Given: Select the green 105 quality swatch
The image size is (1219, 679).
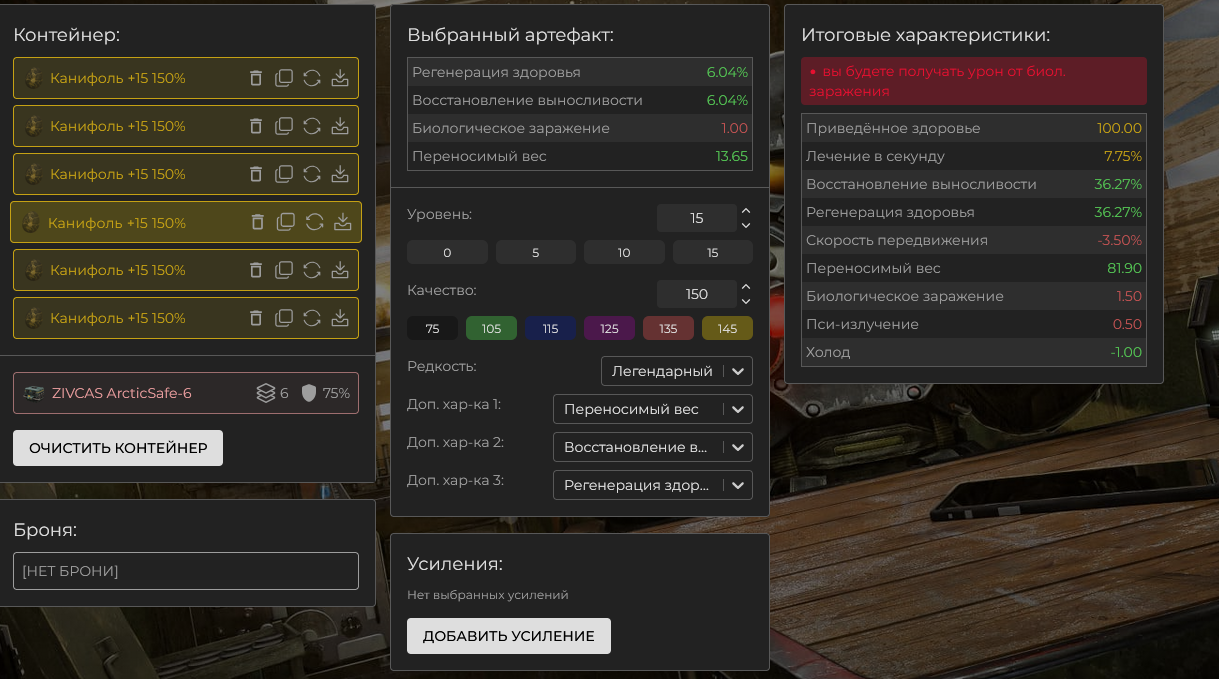Looking at the screenshot, I should point(491,328).
